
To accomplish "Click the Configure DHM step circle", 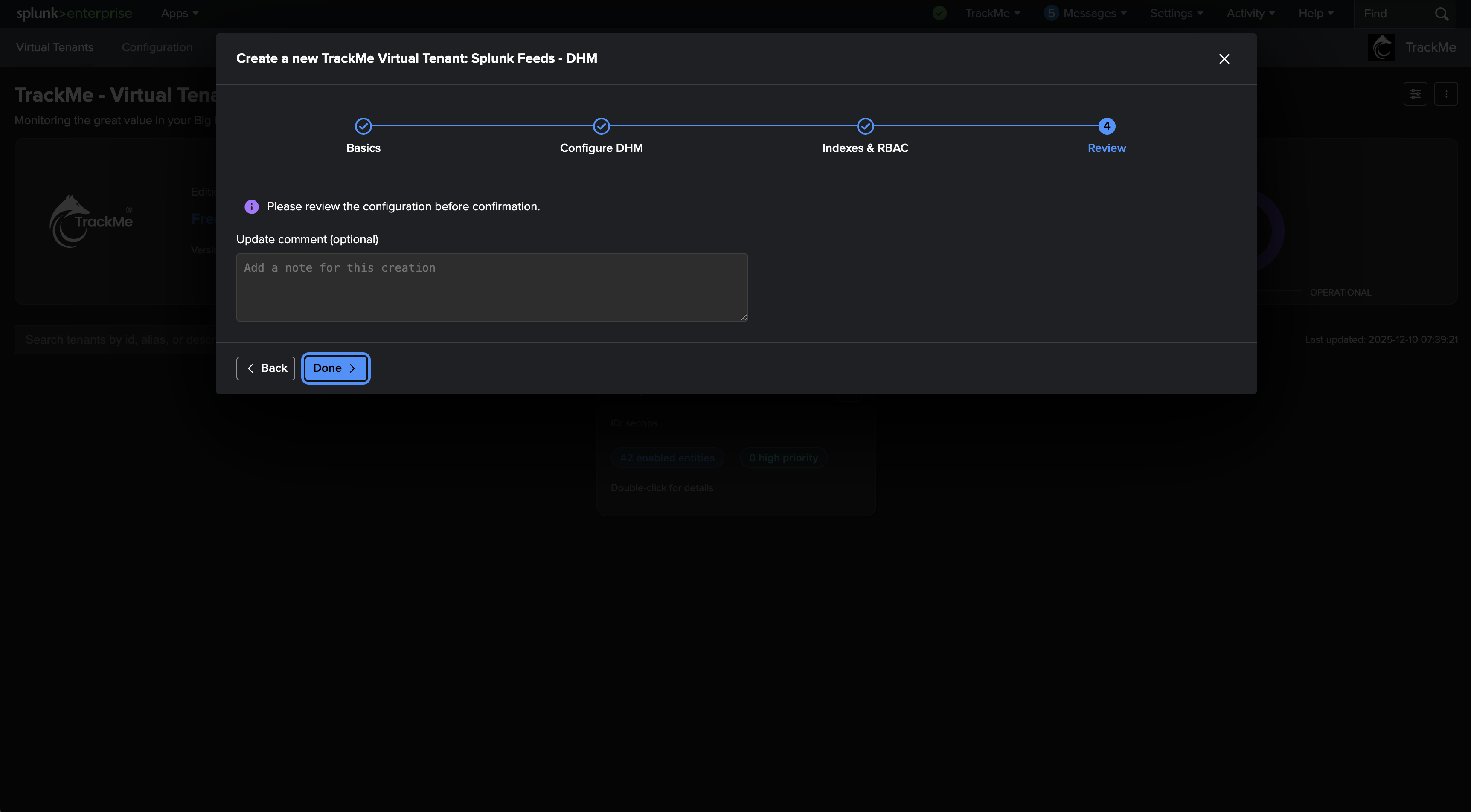I will coord(601,126).
